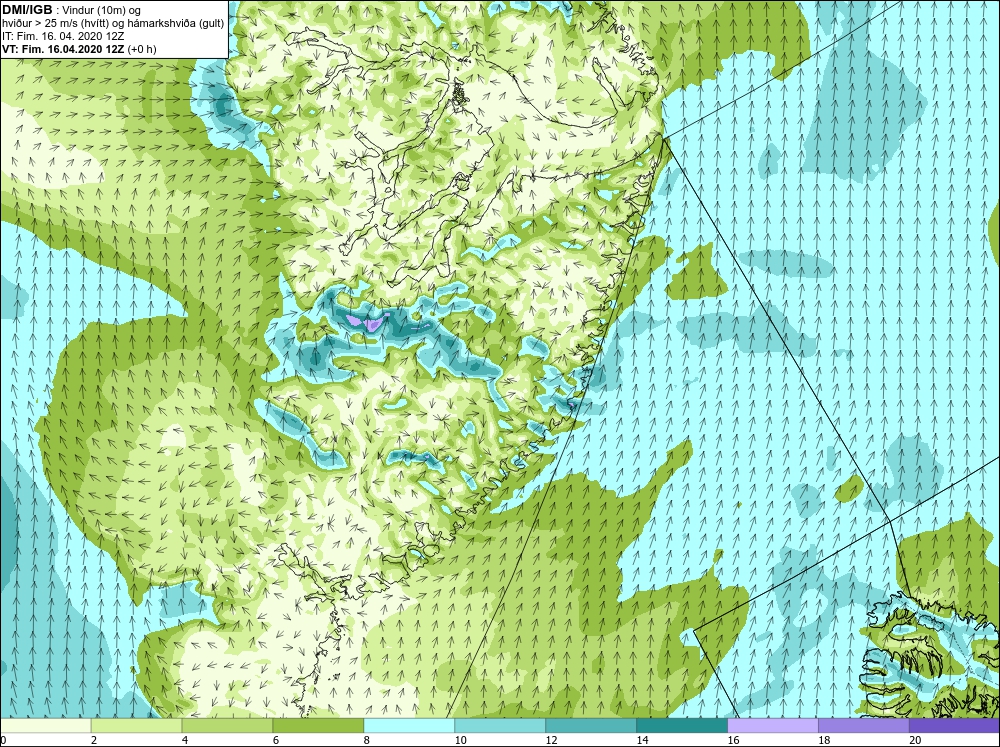Screen dimensions: 1000x747
Task: Click the '(+0 h)' forecast offset text
Action: pos(142,49)
